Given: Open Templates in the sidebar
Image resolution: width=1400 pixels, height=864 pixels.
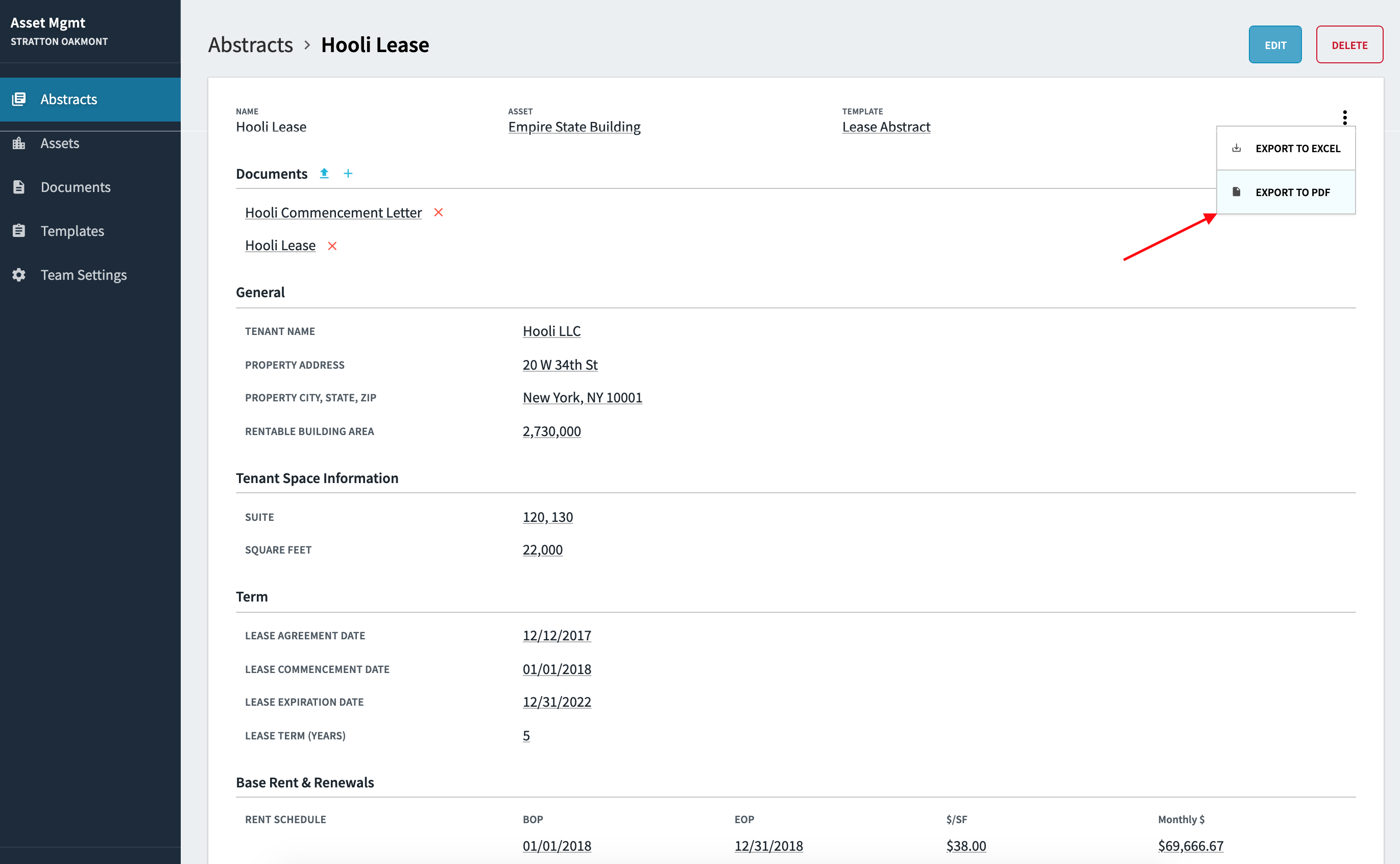Looking at the screenshot, I should (x=72, y=231).
